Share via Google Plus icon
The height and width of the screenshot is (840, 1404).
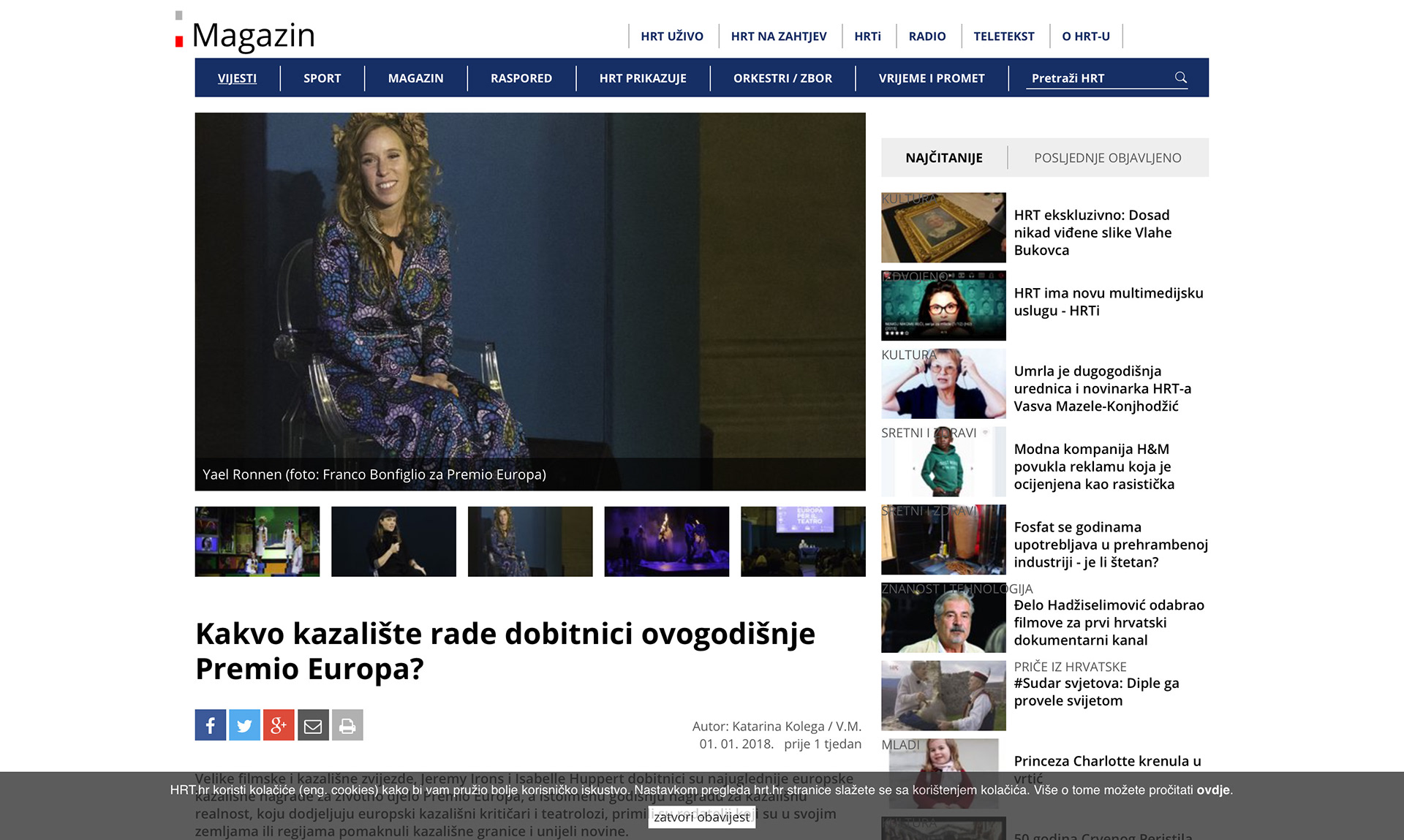pyautogui.click(x=279, y=725)
